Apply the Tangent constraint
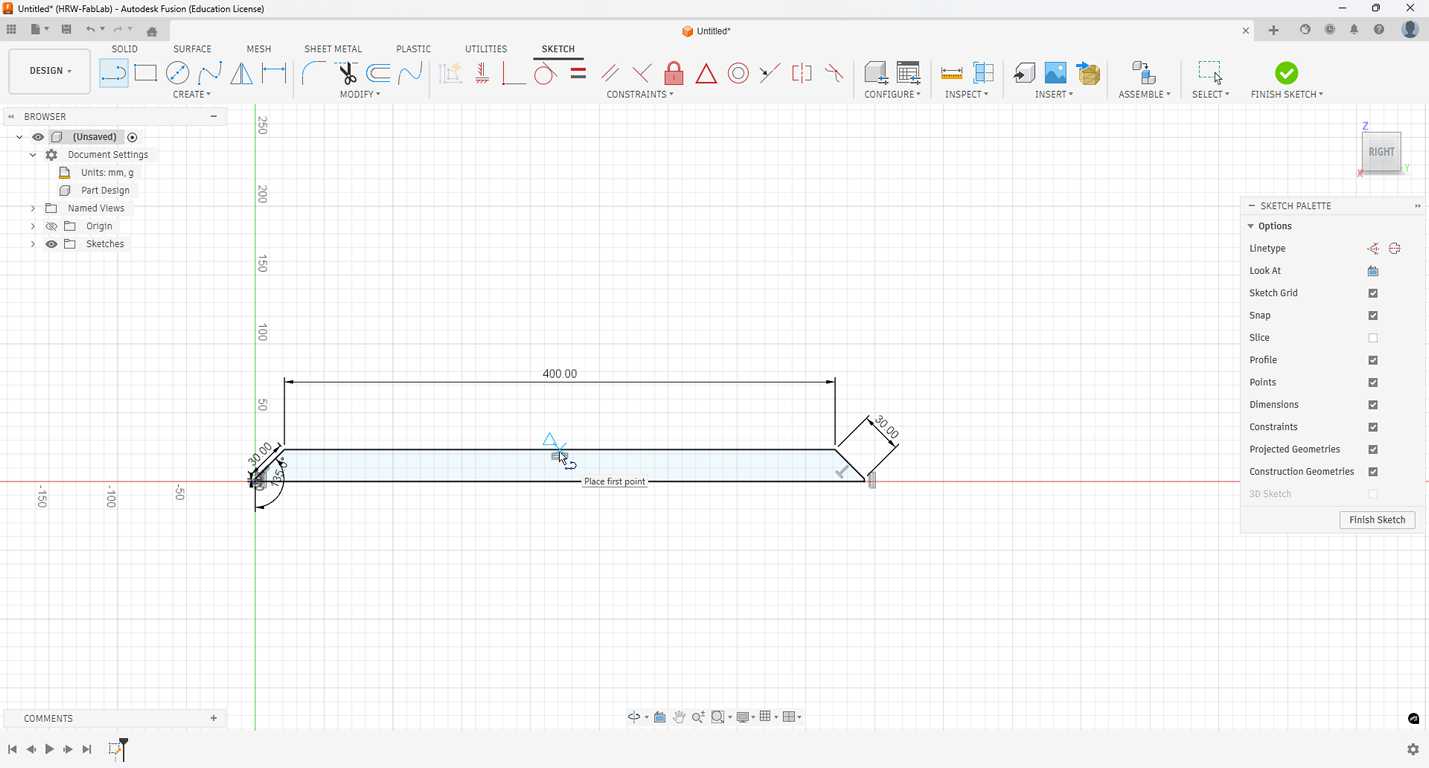 (x=546, y=73)
